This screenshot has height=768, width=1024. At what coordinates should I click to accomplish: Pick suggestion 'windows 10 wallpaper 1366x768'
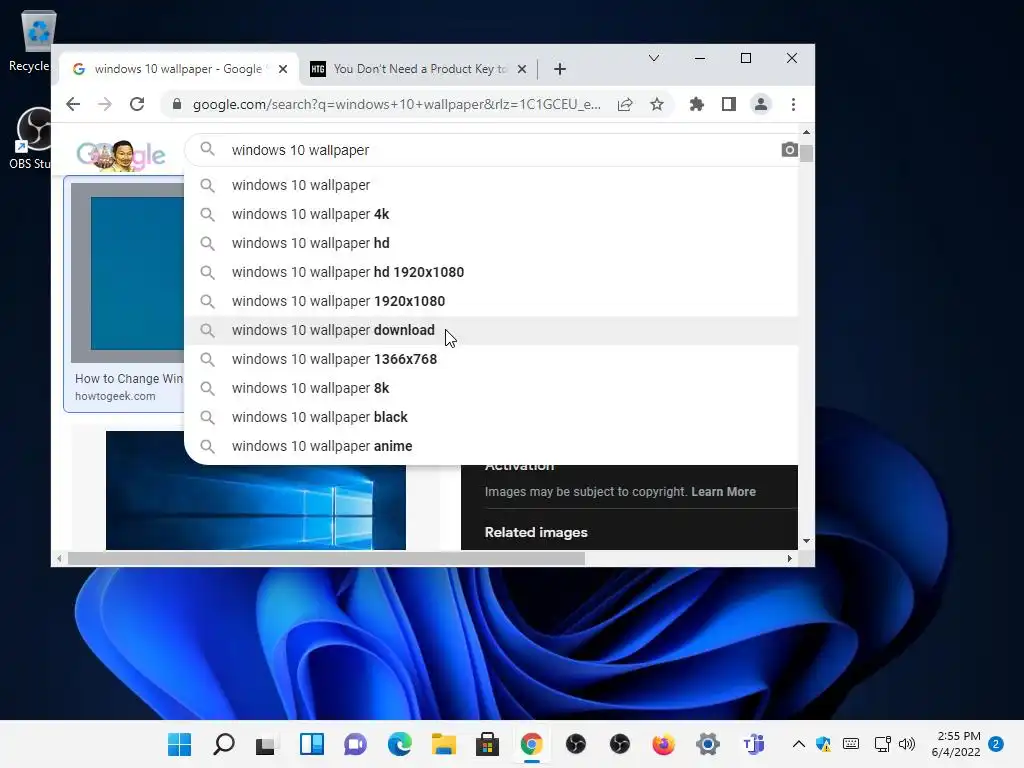coord(491,359)
